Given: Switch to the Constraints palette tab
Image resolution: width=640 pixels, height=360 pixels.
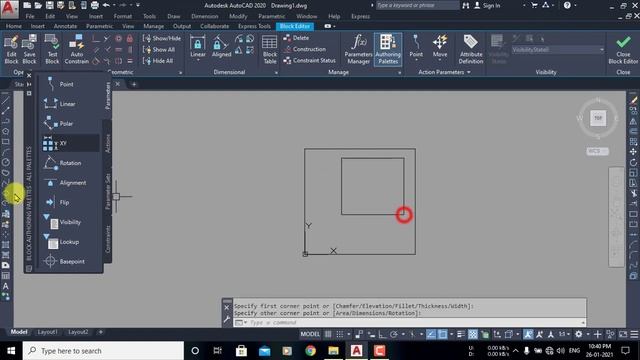Looking at the screenshot, I should point(108,239).
